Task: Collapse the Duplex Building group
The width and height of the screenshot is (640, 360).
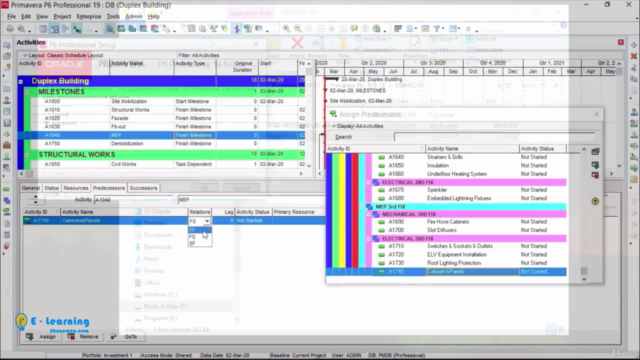Action: point(21,82)
